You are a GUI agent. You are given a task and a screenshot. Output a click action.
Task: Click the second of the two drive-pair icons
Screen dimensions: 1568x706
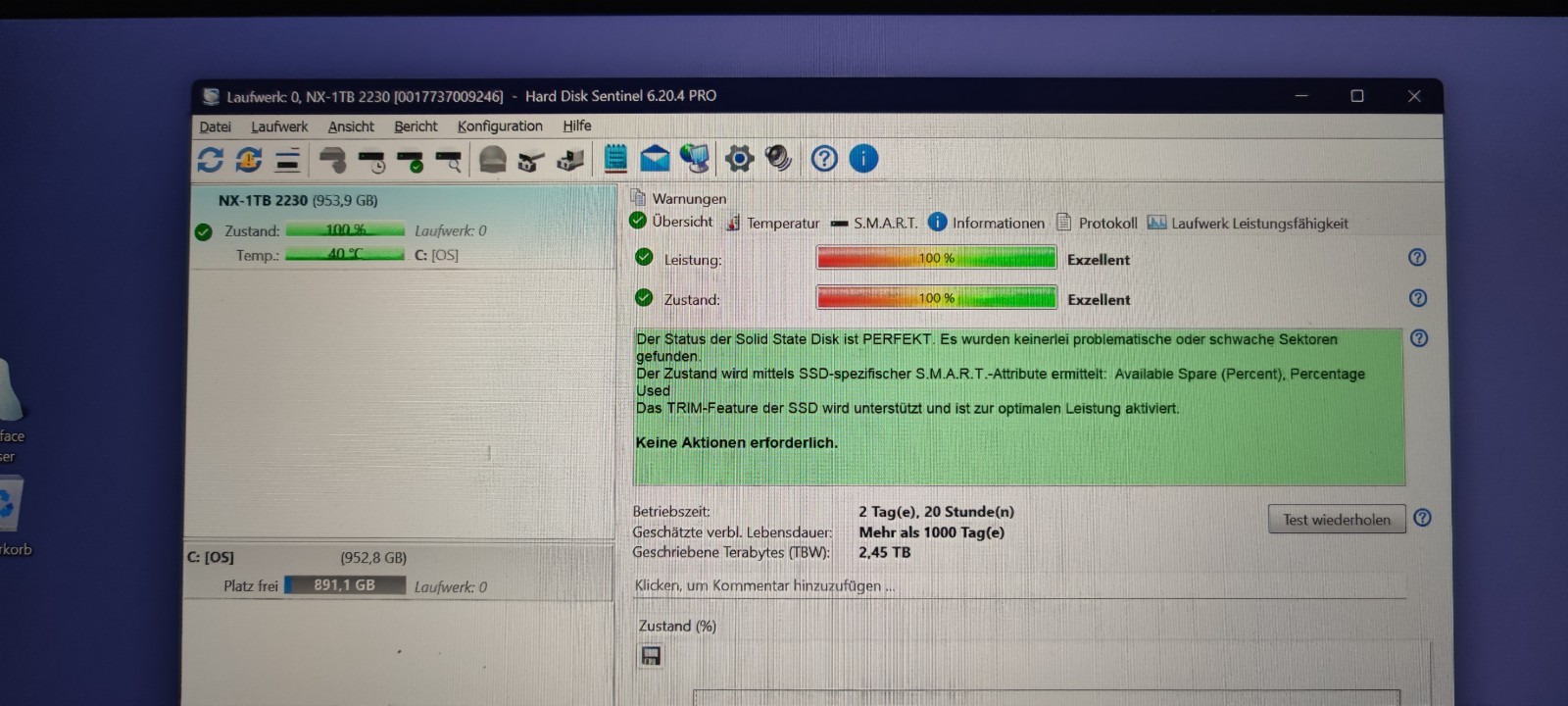tap(570, 159)
